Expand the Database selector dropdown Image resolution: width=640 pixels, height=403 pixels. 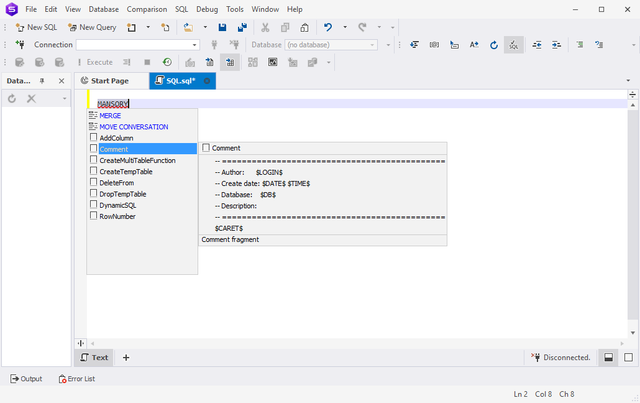point(373,45)
